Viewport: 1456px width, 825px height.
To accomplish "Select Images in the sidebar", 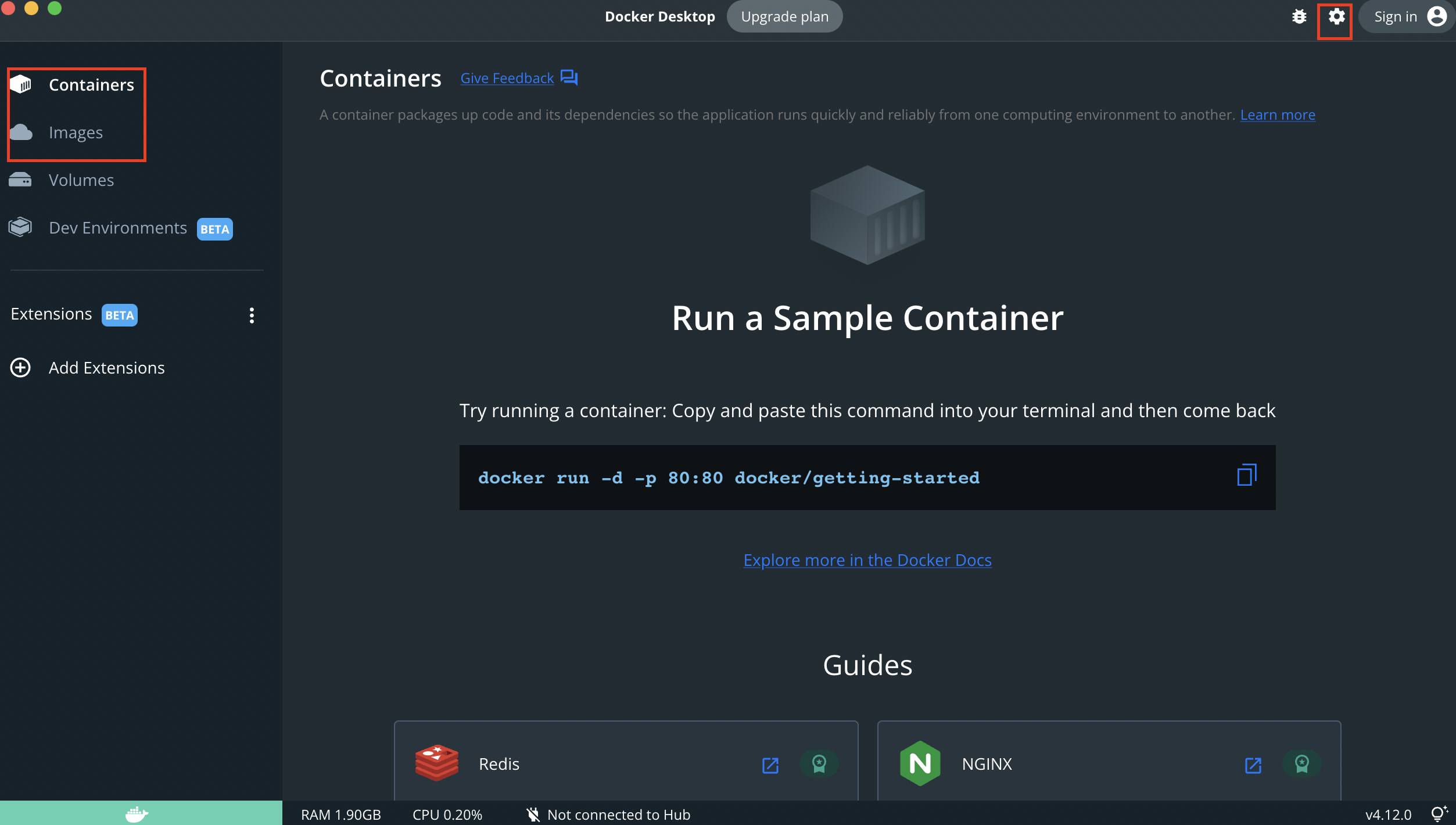I will [x=76, y=132].
